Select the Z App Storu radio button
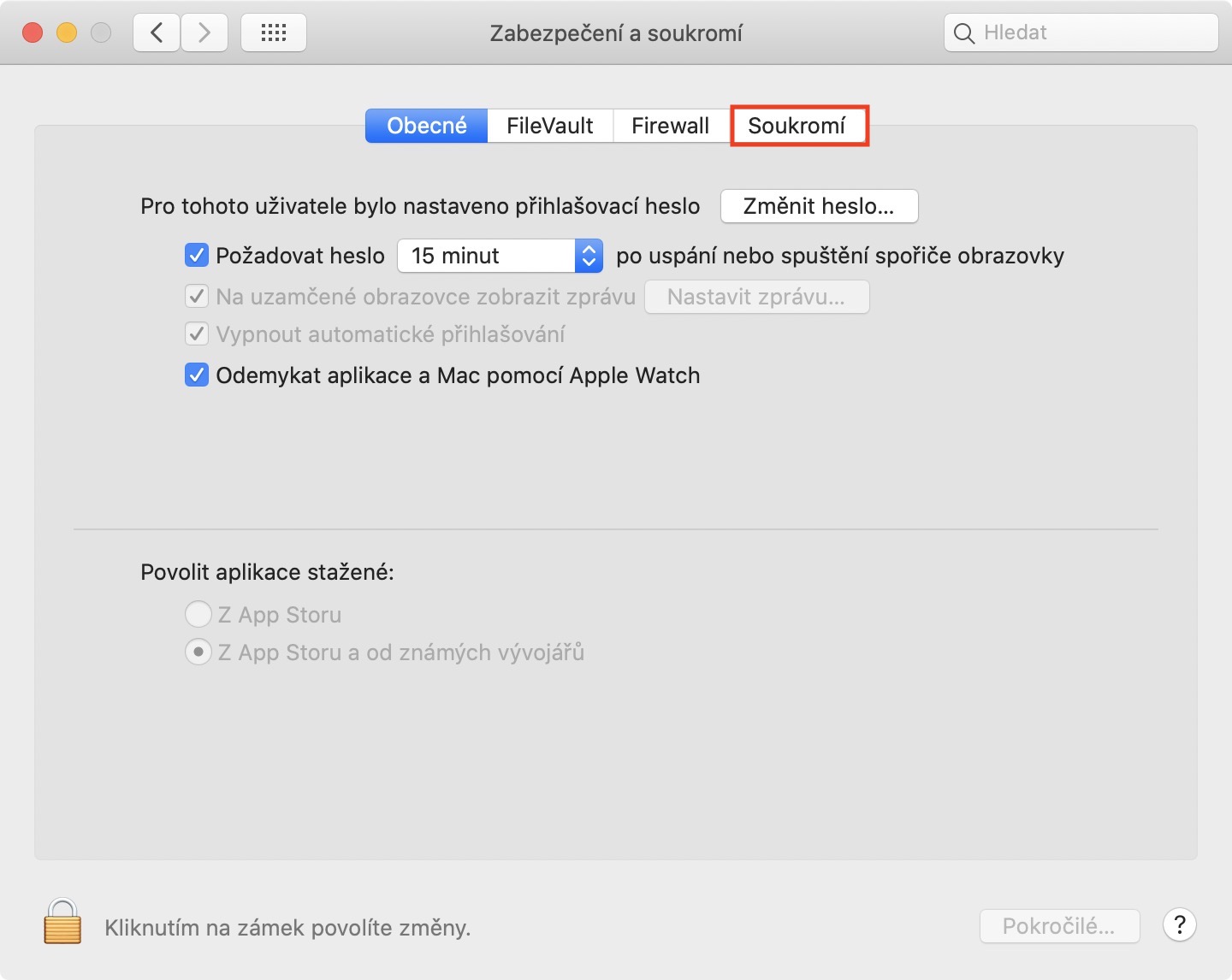Screen dimensions: 1232x980 coord(198,614)
